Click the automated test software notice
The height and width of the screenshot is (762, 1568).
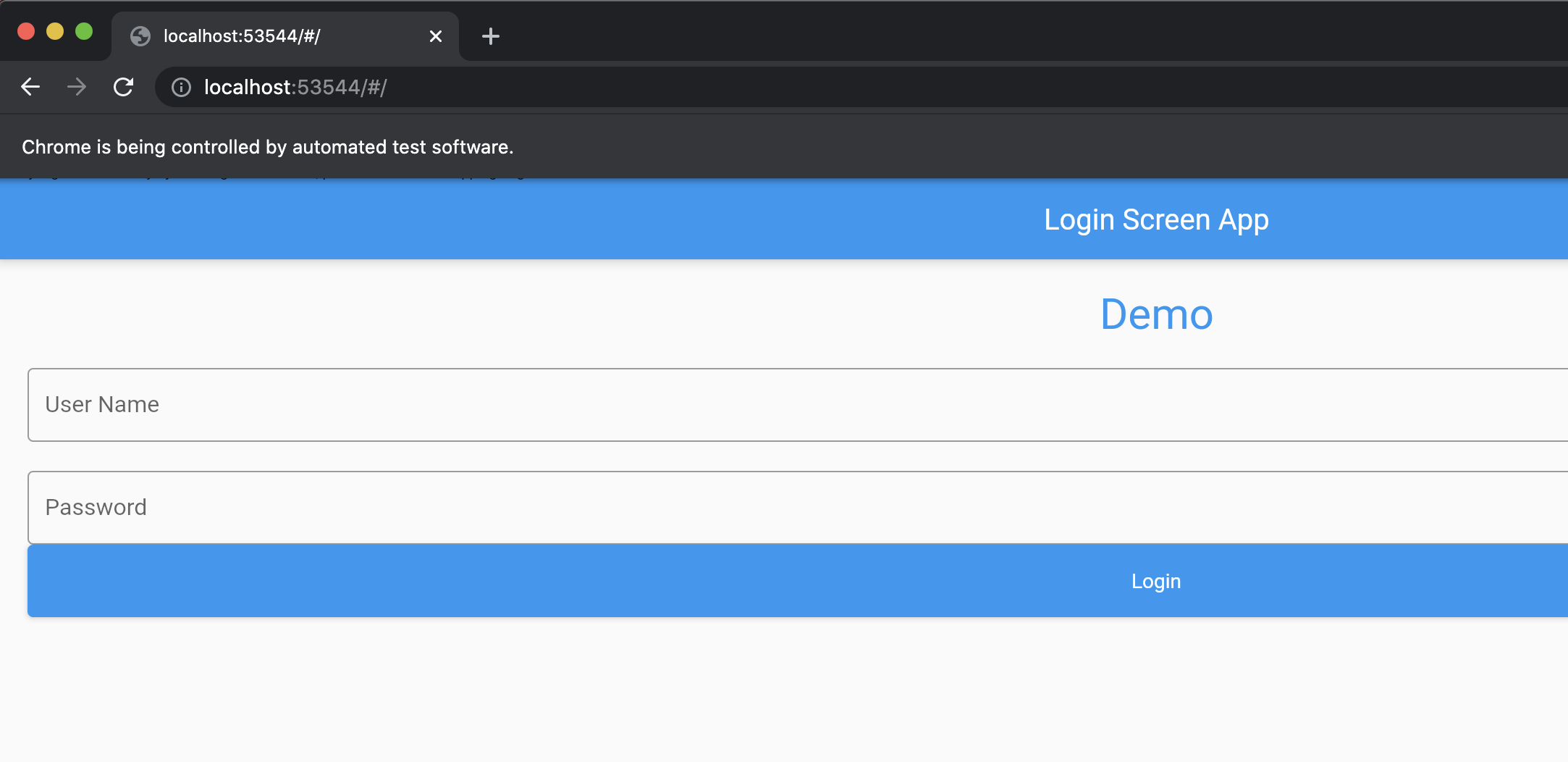[x=268, y=147]
